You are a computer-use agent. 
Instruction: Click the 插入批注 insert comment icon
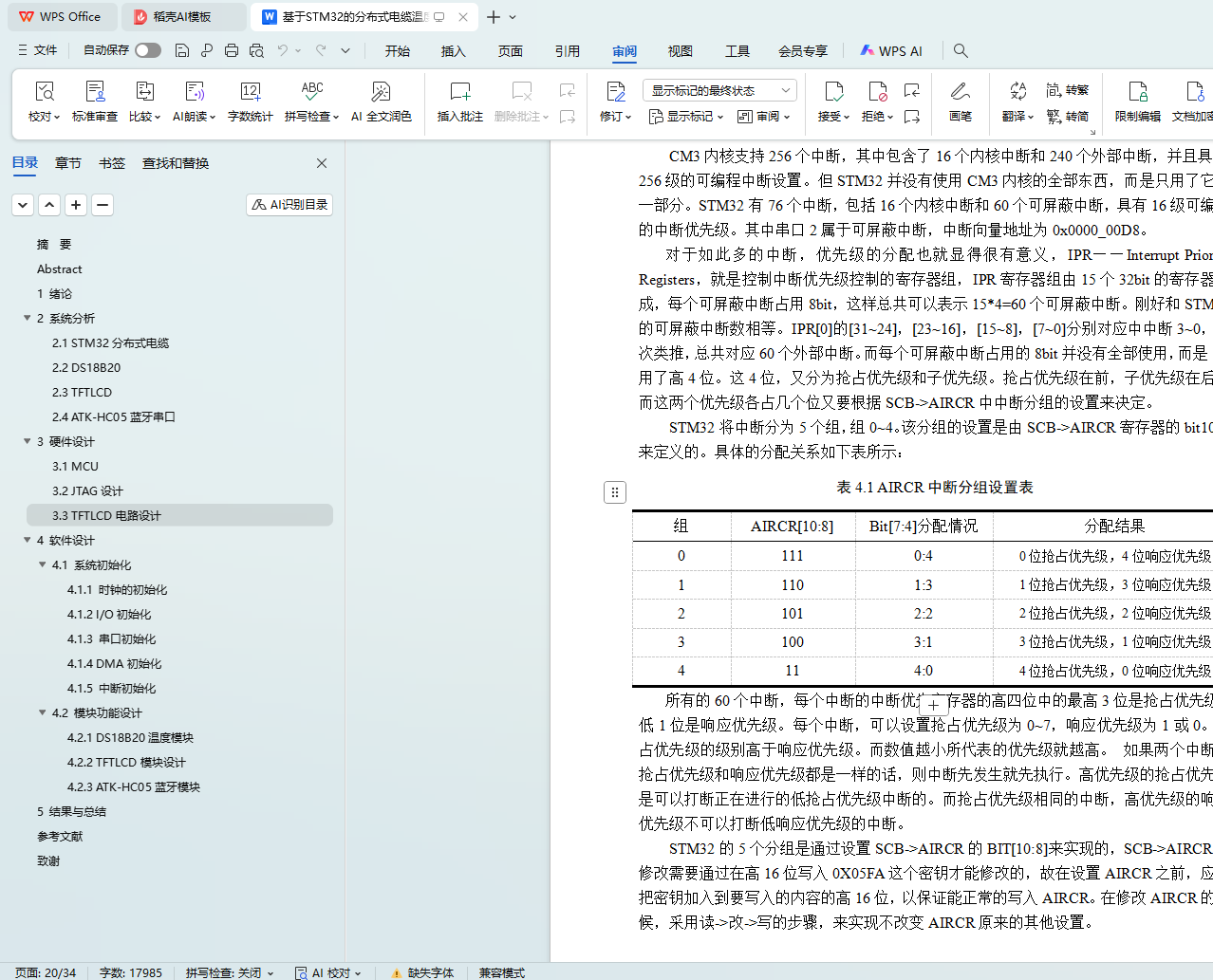click(x=459, y=92)
